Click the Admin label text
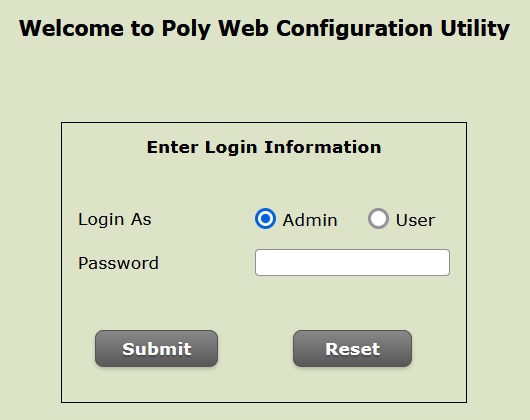 point(310,220)
